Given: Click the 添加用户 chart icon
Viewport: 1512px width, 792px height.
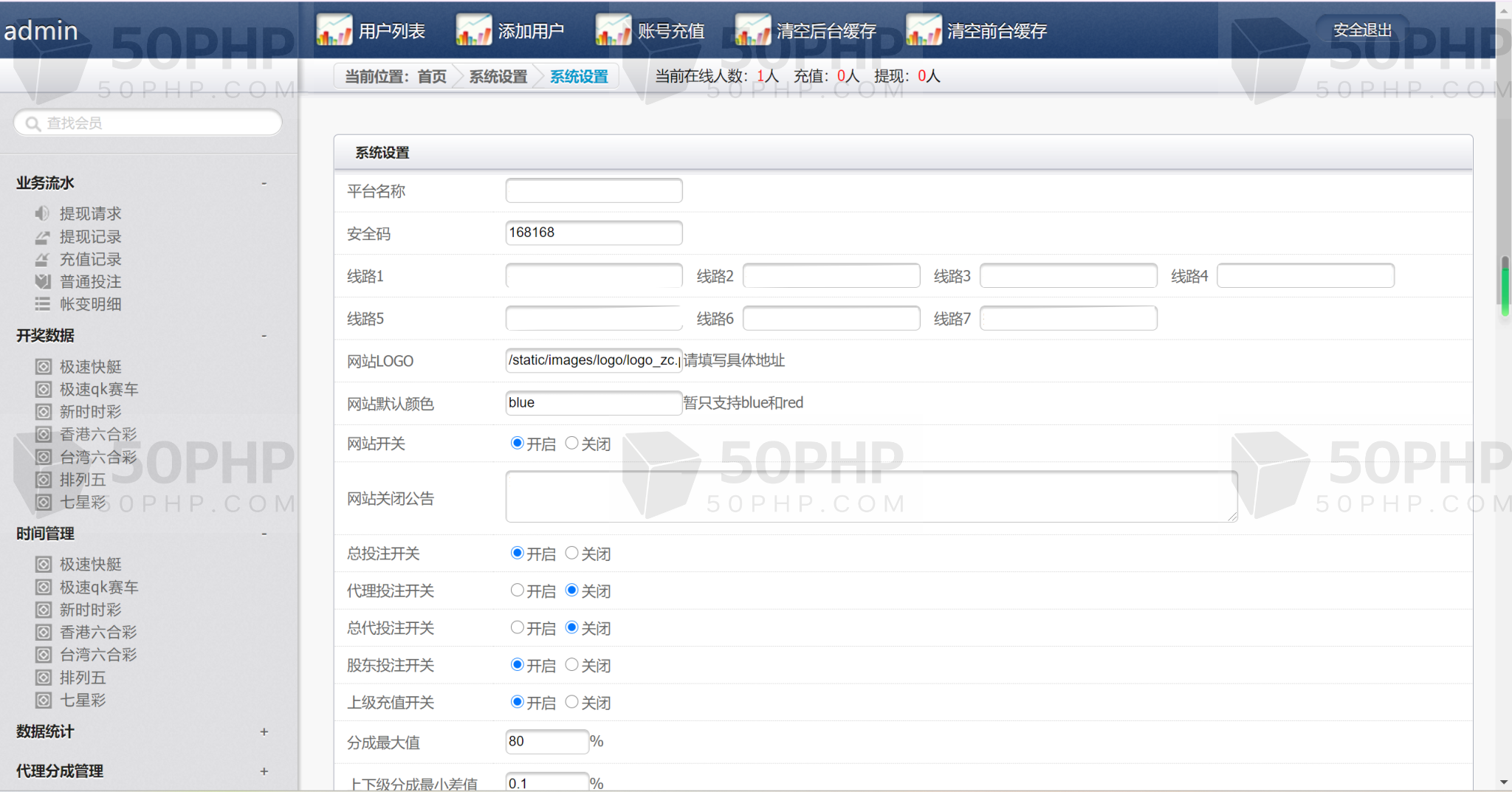Looking at the screenshot, I should [473, 30].
